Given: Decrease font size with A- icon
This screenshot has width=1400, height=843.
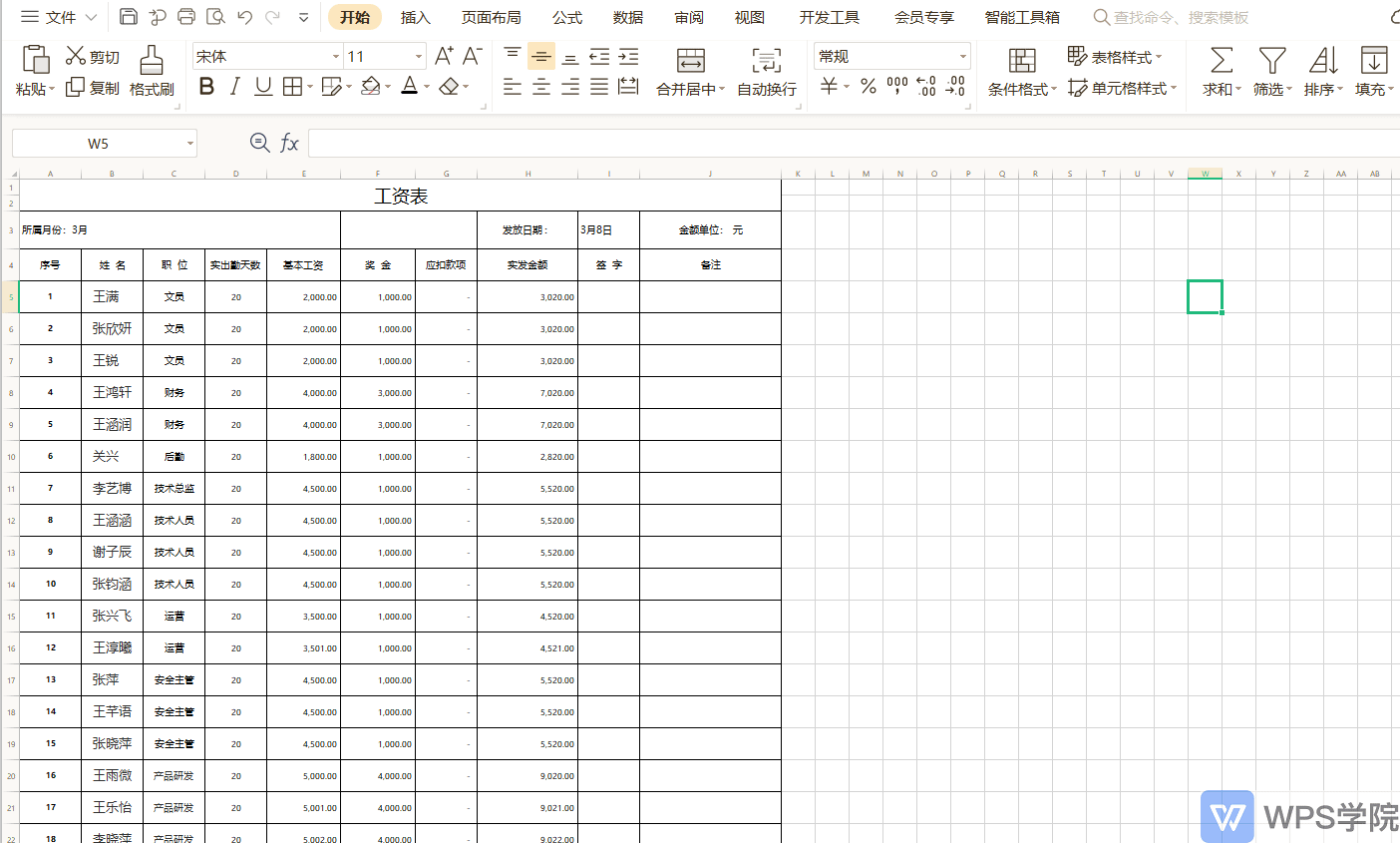Looking at the screenshot, I should [x=473, y=56].
